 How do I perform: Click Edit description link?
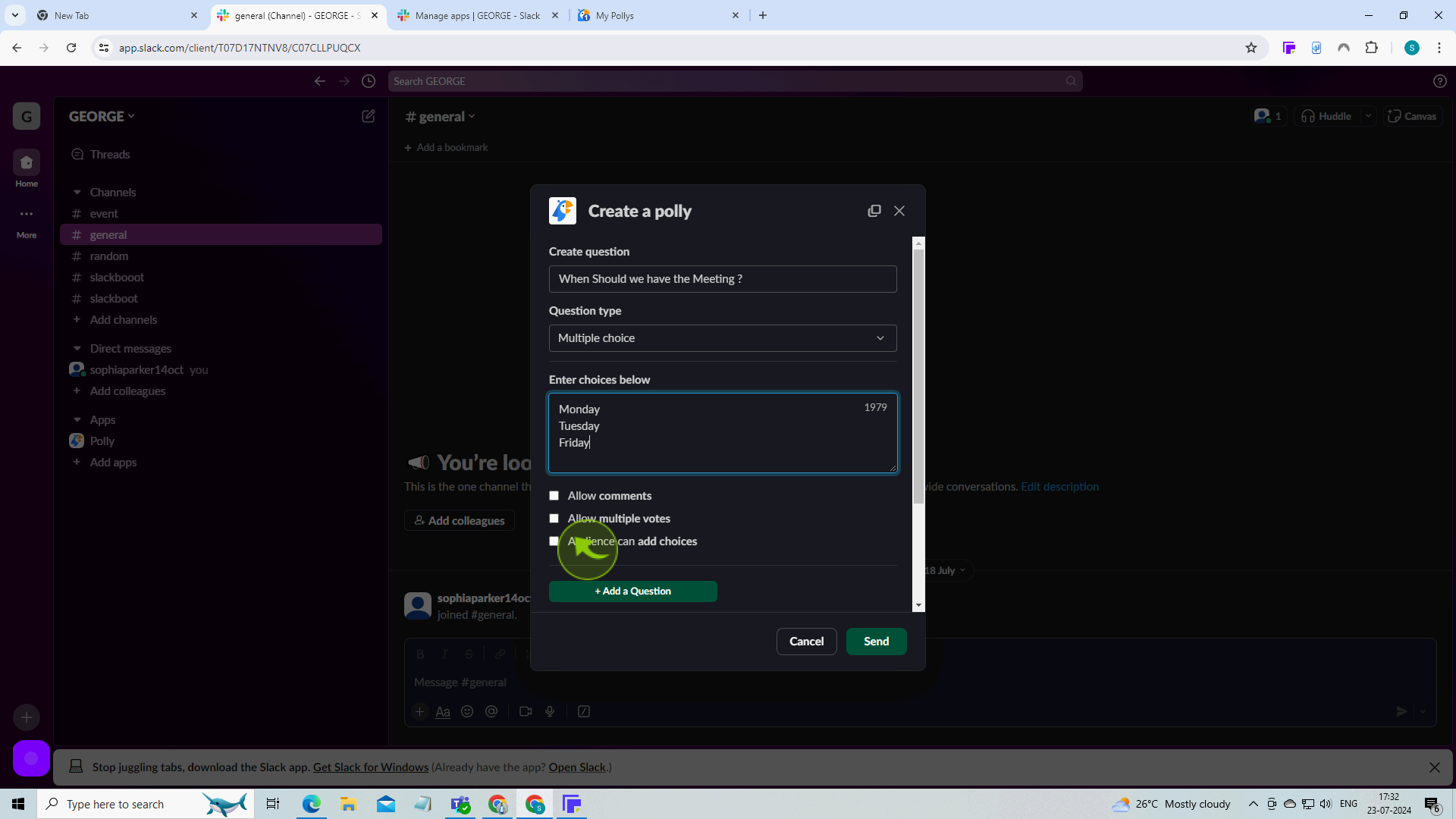1059,487
